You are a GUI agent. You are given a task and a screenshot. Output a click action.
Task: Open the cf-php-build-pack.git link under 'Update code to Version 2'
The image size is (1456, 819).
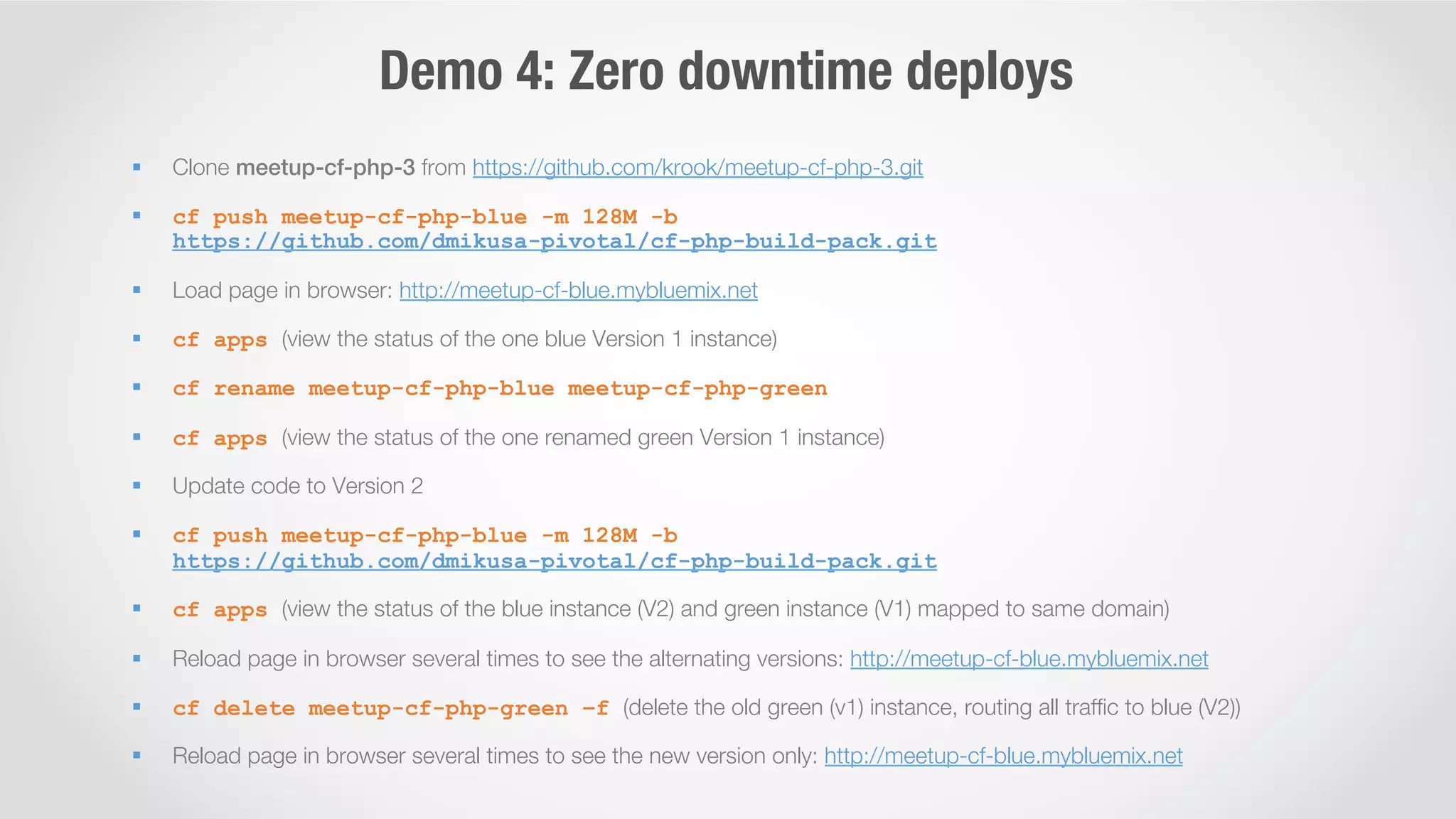[x=555, y=561]
